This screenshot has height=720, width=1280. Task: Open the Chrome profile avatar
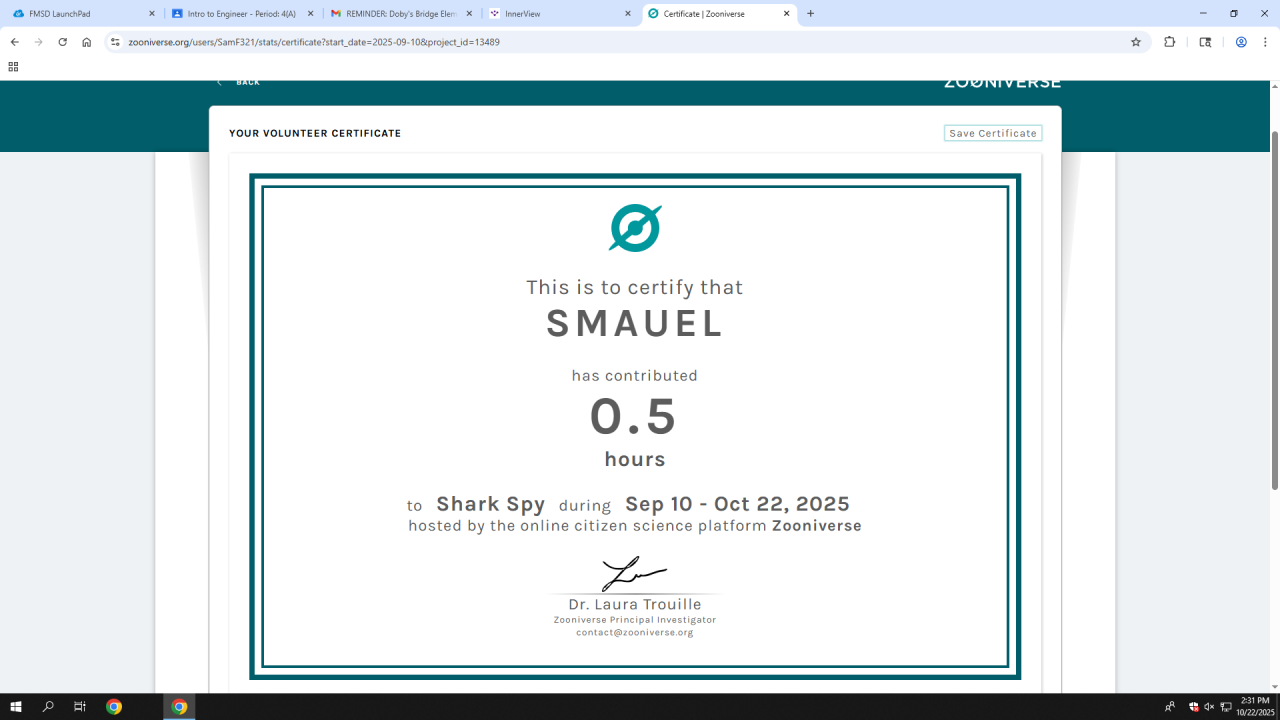pos(1241,42)
